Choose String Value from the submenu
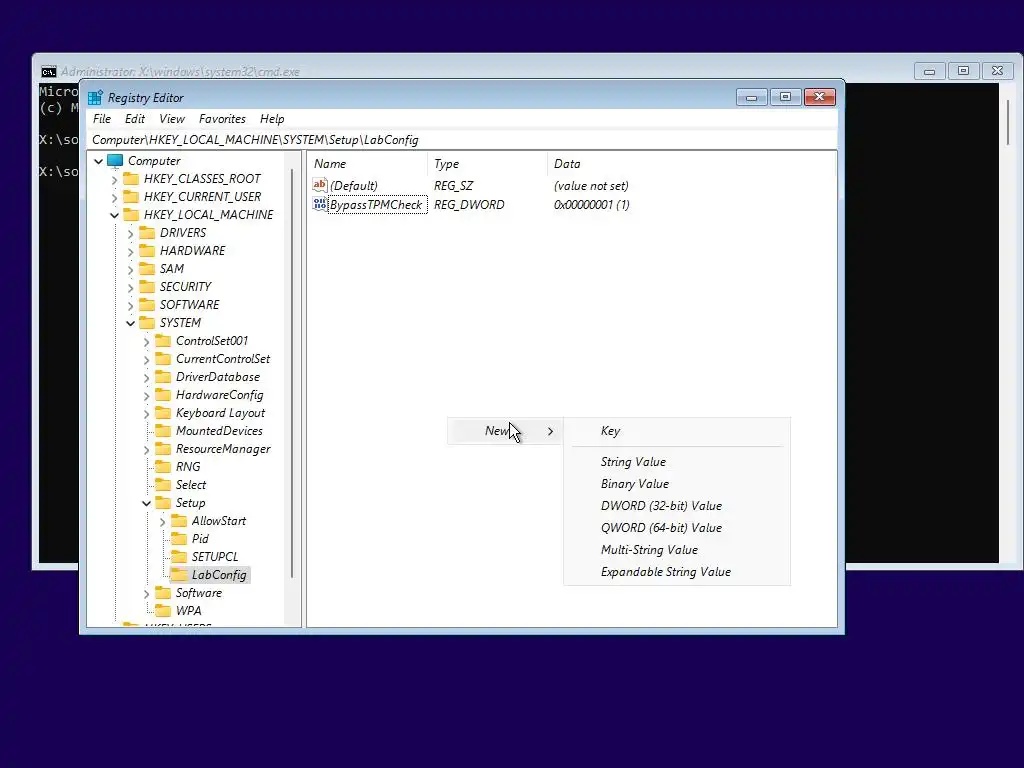1024x768 pixels. 677,462
